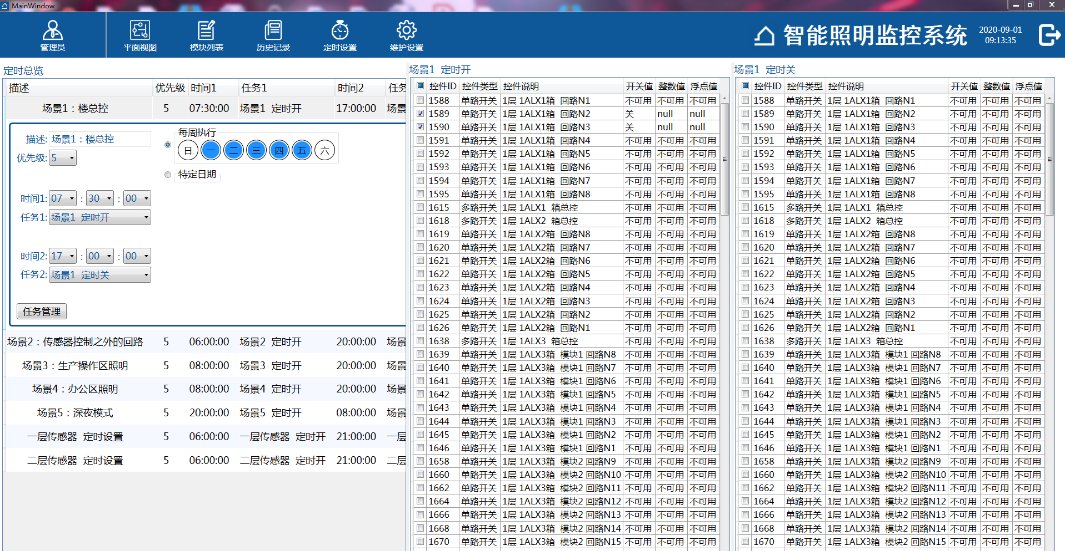Check row 1618 in 定时关 table
This screenshot has width=1065, height=551.
746,221
